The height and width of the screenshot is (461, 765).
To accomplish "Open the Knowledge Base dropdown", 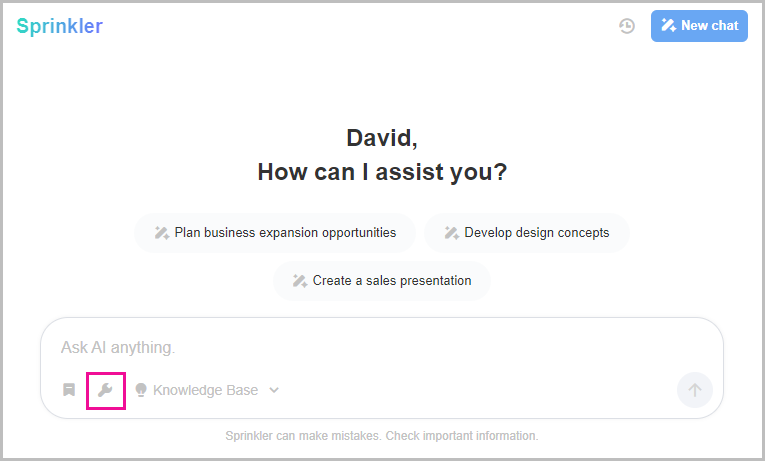I will [205, 390].
